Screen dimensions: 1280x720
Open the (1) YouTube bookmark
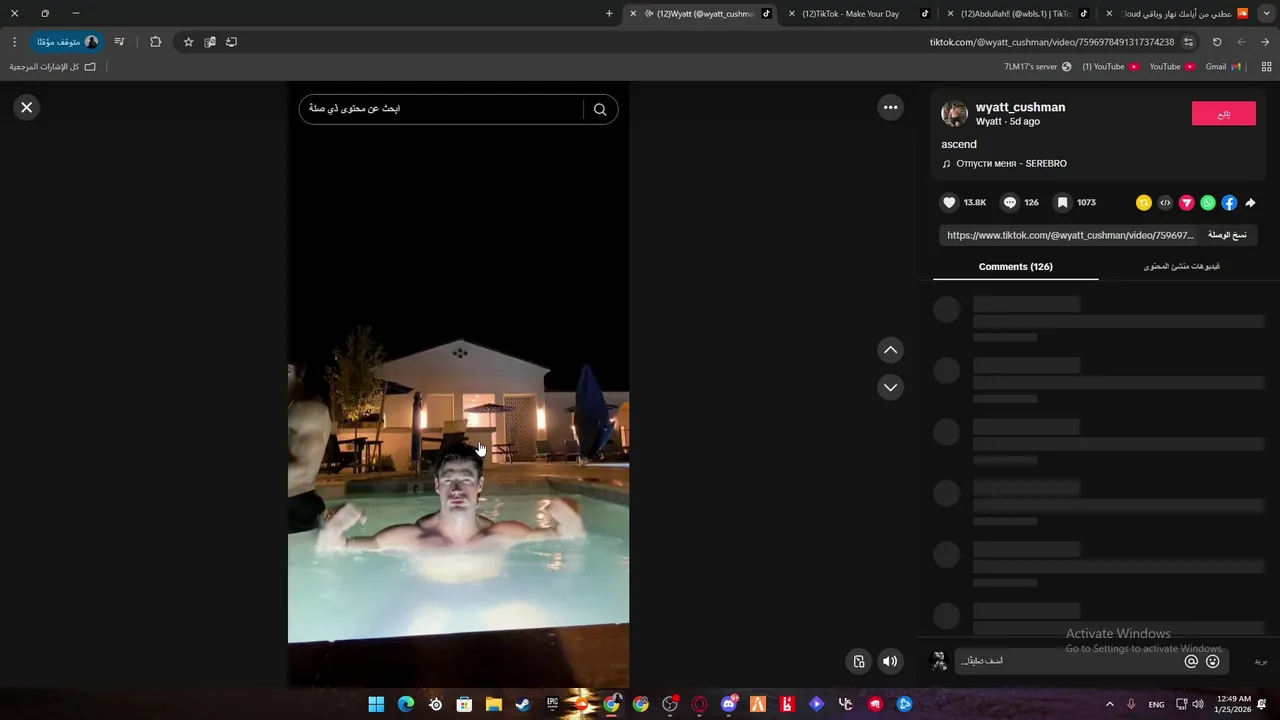pyautogui.click(x=1110, y=67)
